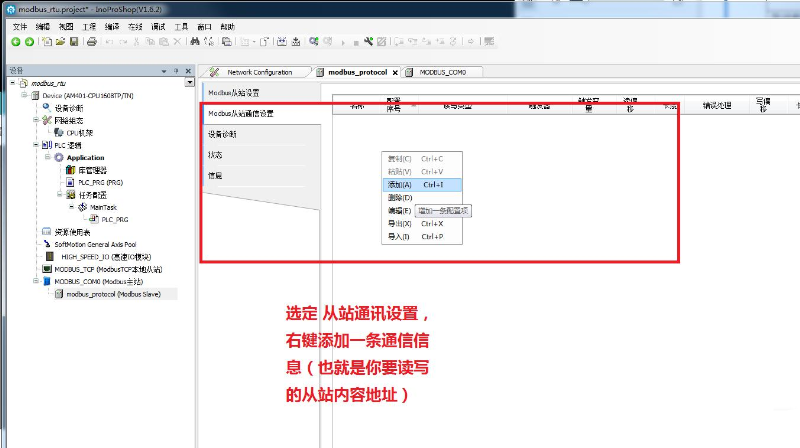Click the 网络组态 network icon
800x448 pixels.
point(47,120)
